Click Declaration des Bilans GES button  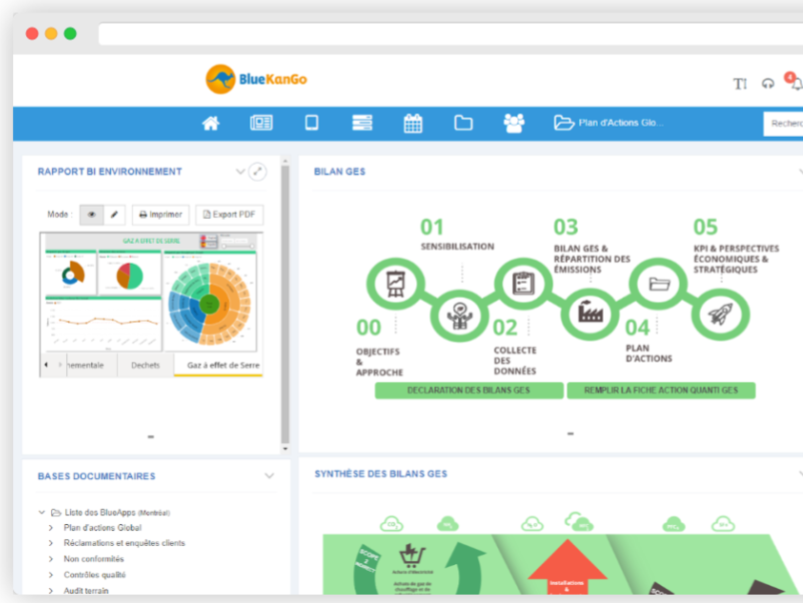(469, 390)
